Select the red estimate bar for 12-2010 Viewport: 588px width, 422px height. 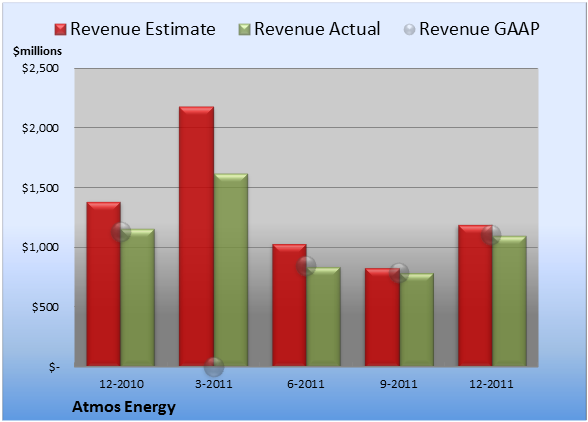click(x=104, y=284)
